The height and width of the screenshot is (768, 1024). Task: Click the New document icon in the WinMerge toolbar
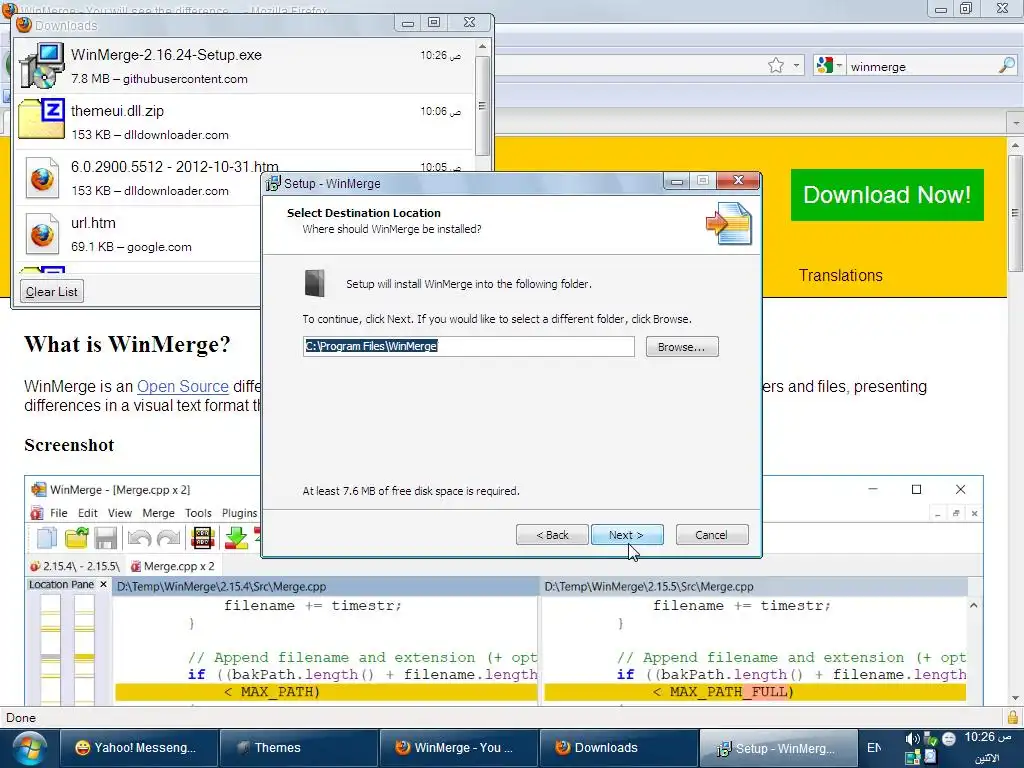47,538
